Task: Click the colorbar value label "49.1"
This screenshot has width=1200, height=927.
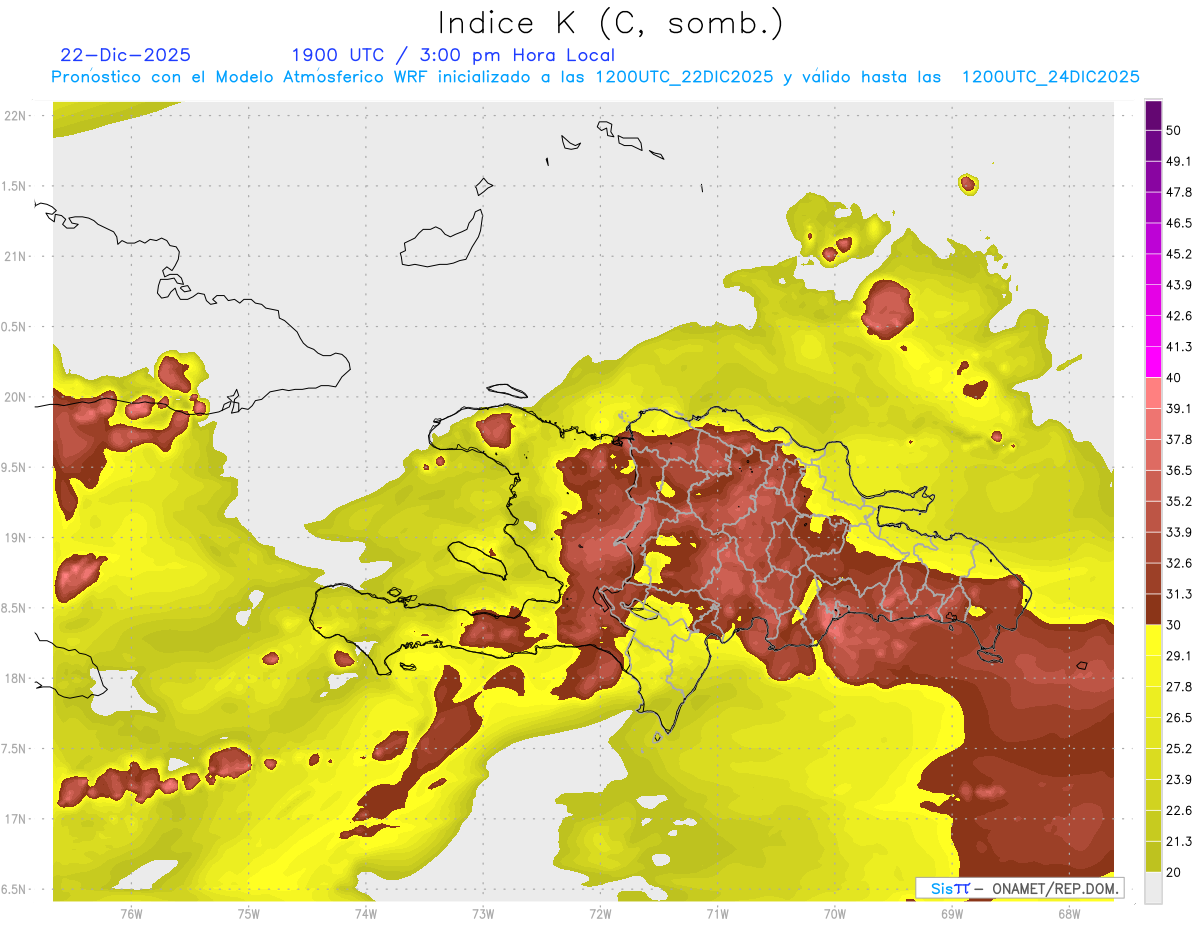Action: click(x=1179, y=161)
